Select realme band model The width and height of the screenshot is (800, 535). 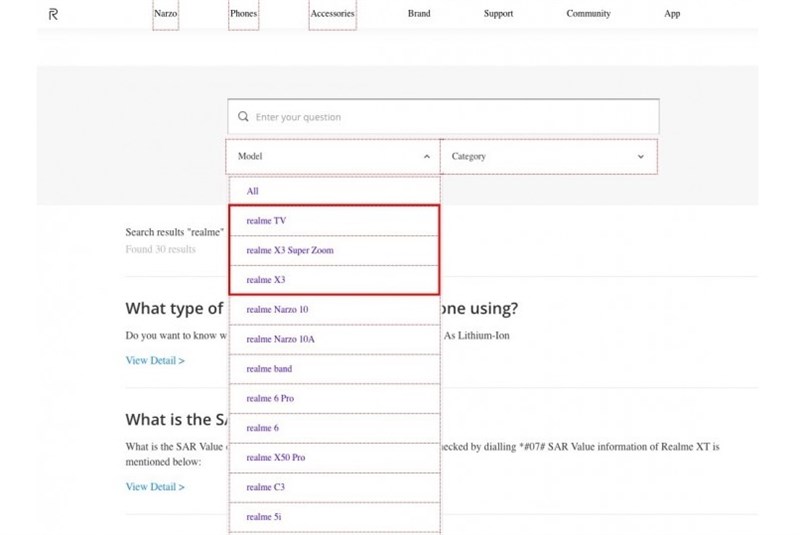click(x=269, y=369)
